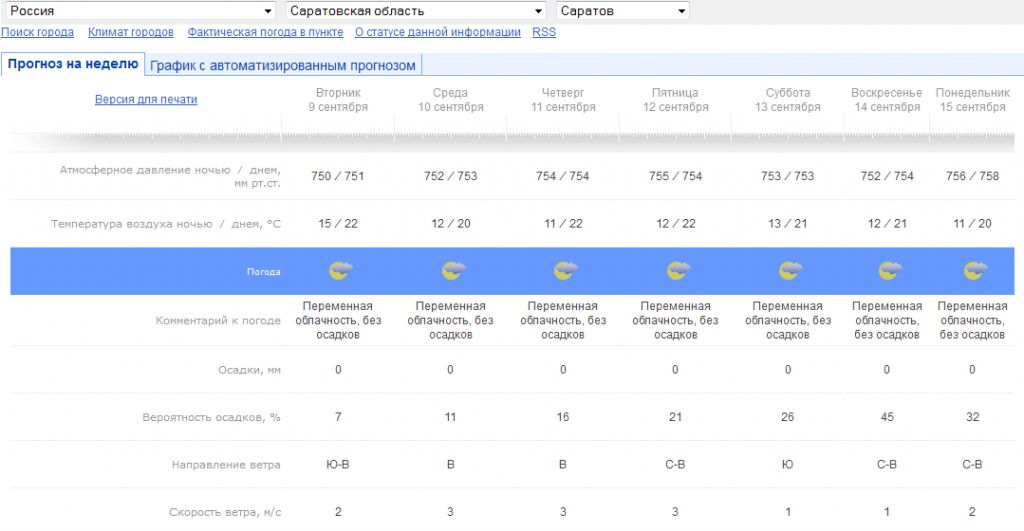This screenshot has height=531, width=1024.
Task: Click the blue Погода row label
Action: [264, 272]
